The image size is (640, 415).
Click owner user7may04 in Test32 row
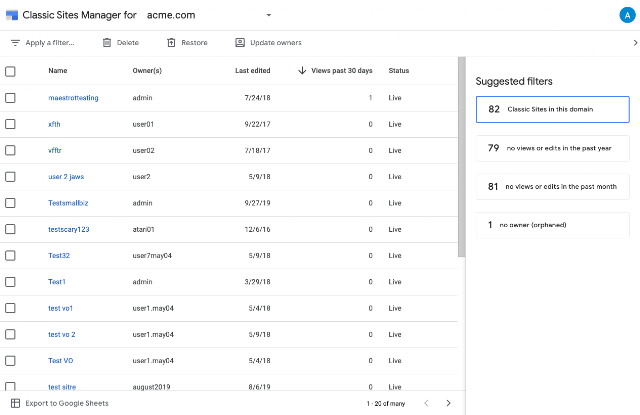(152, 255)
